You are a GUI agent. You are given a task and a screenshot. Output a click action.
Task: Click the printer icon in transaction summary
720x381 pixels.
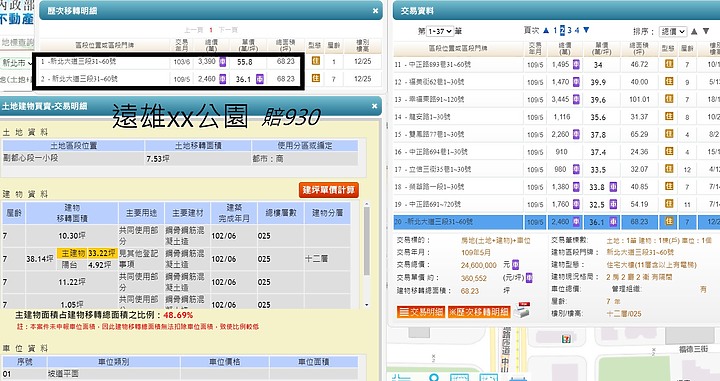click(522, 310)
